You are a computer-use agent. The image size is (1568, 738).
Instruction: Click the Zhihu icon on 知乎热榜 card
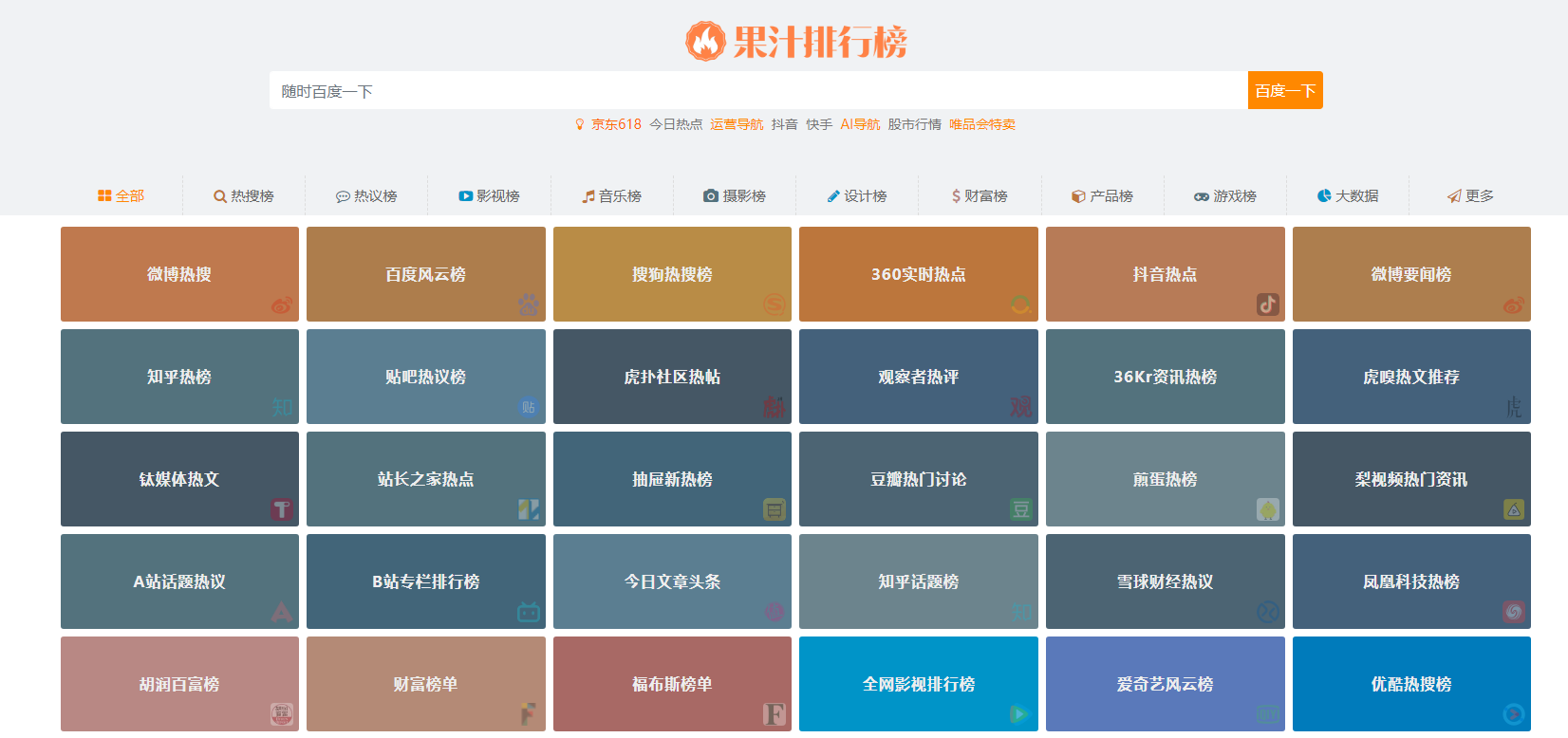282,407
